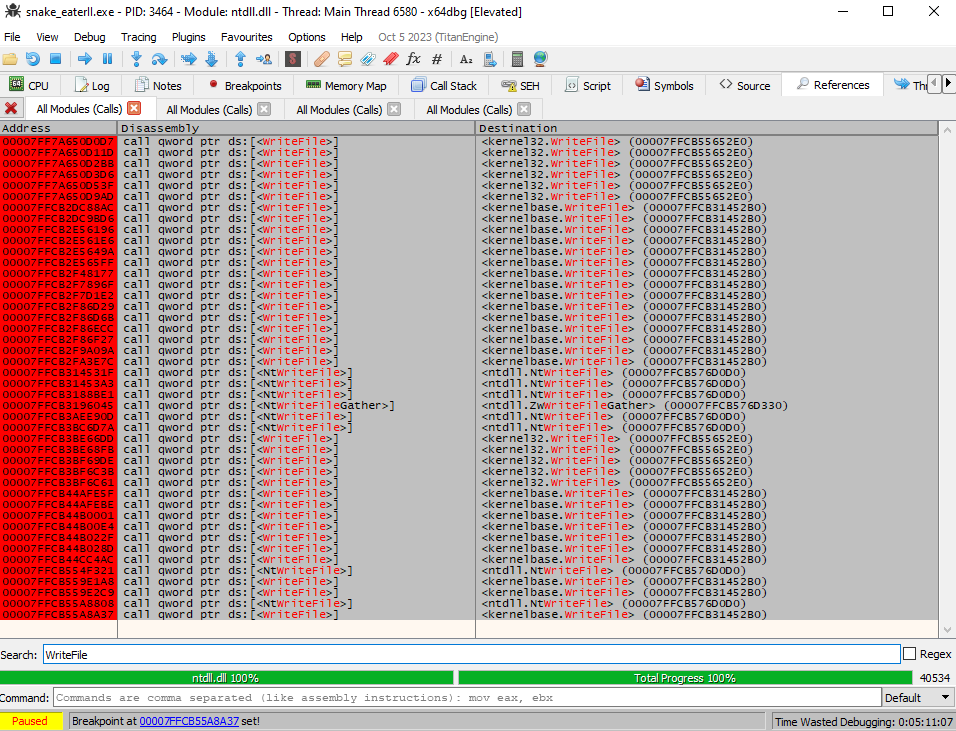Open the Plugins menu

(188, 37)
